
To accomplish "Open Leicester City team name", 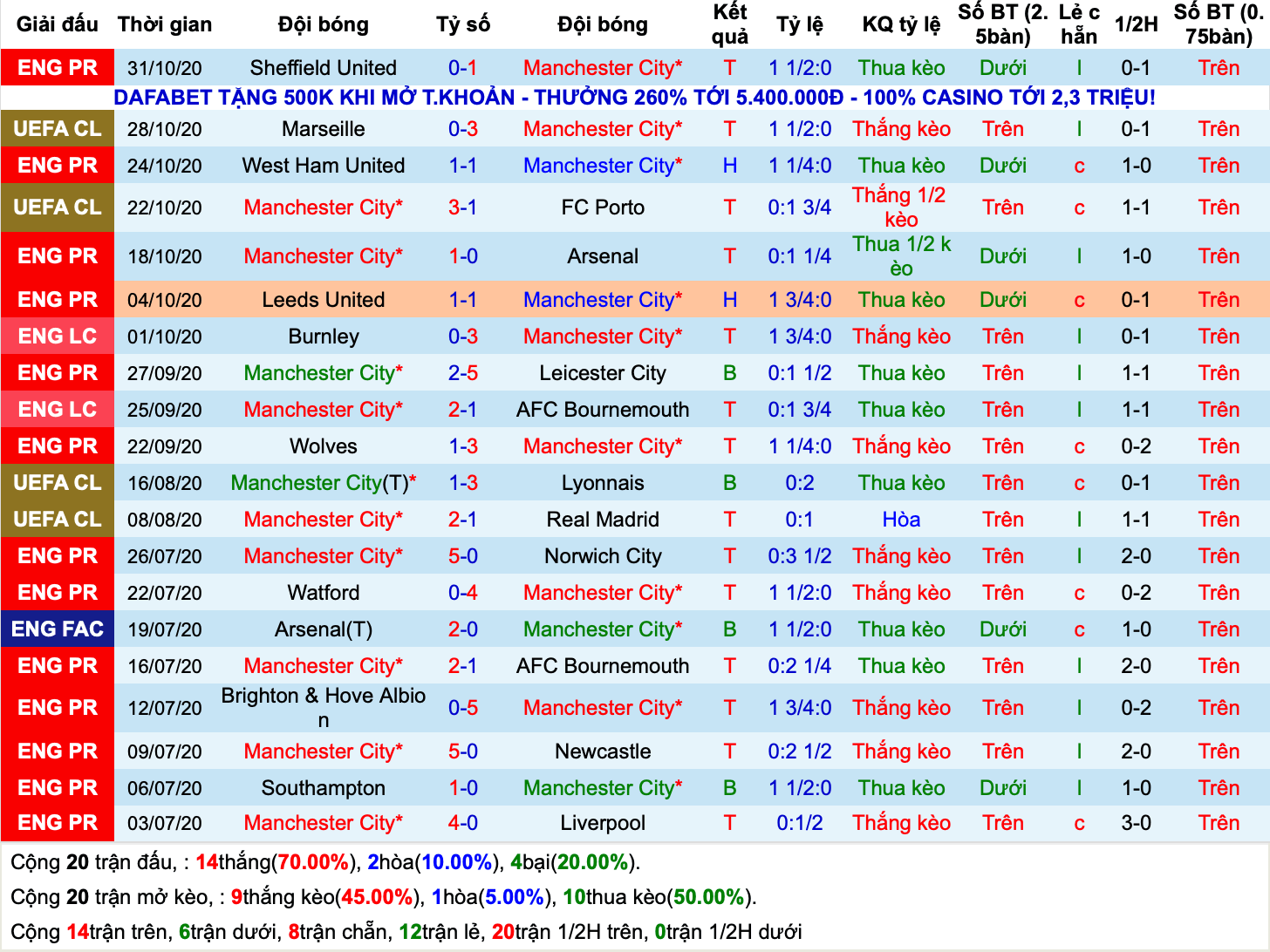I will coord(603,373).
